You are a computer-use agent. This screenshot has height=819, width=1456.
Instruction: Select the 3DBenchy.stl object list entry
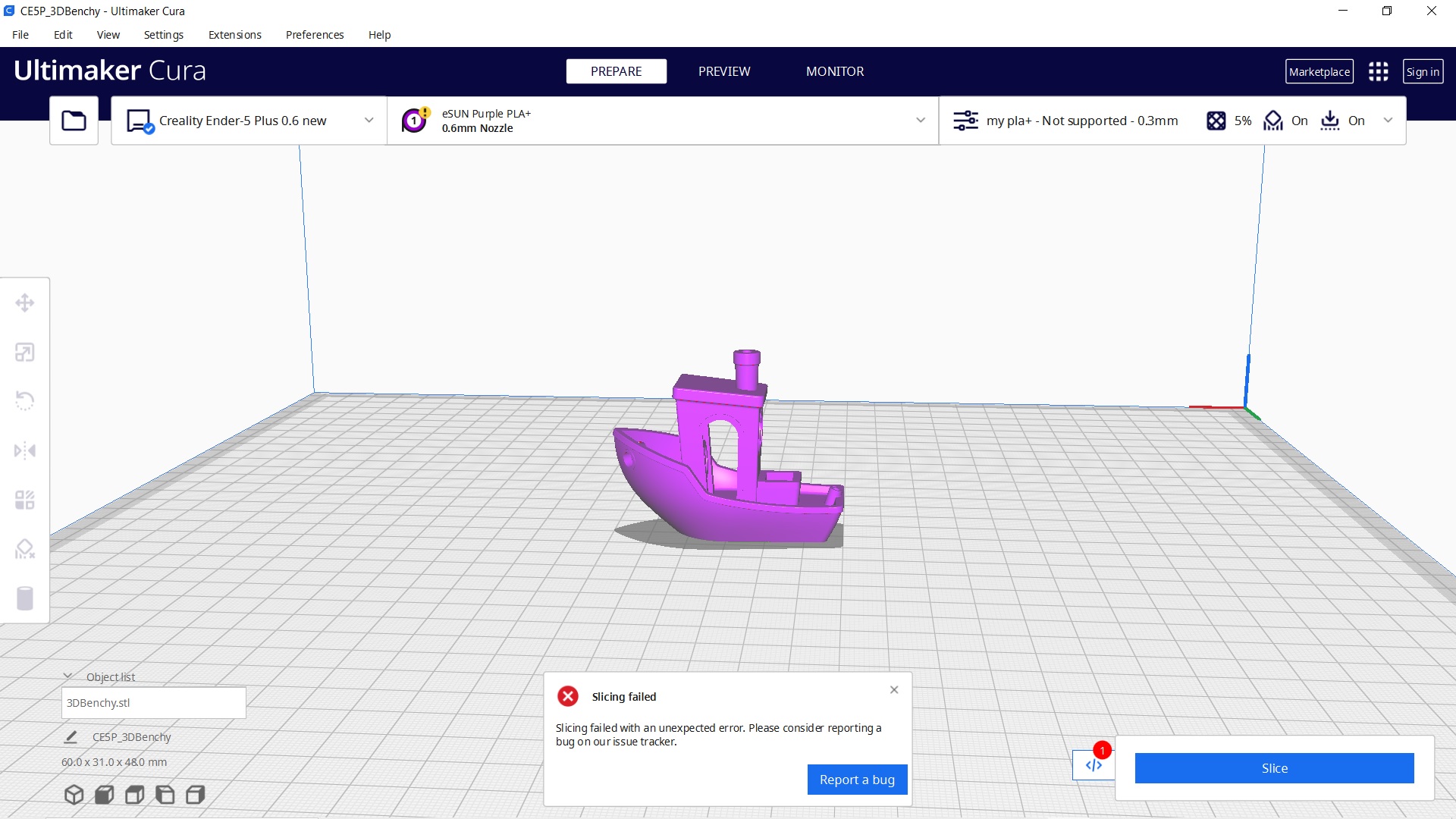(x=154, y=702)
